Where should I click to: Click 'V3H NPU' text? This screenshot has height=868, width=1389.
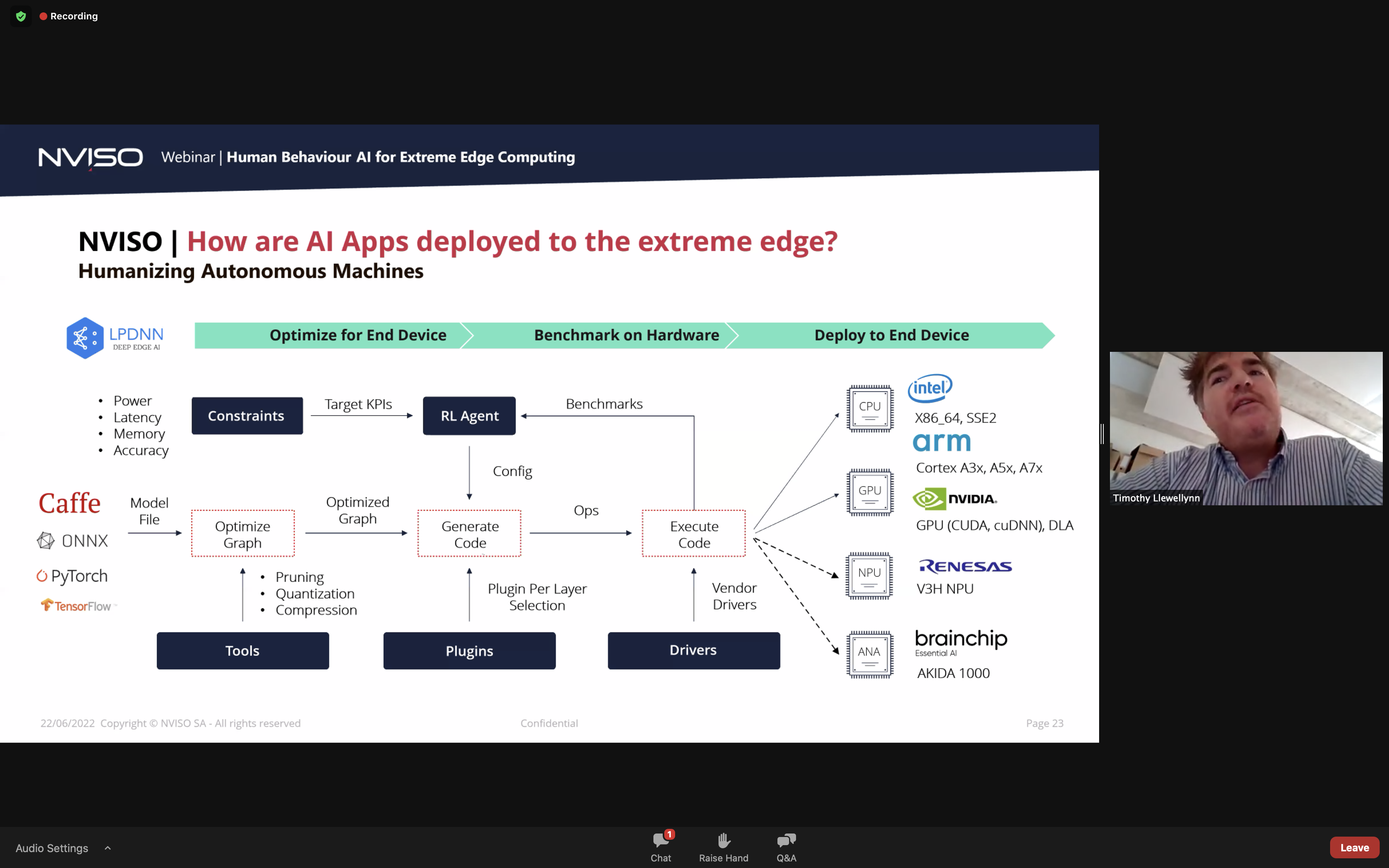[945, 589]
